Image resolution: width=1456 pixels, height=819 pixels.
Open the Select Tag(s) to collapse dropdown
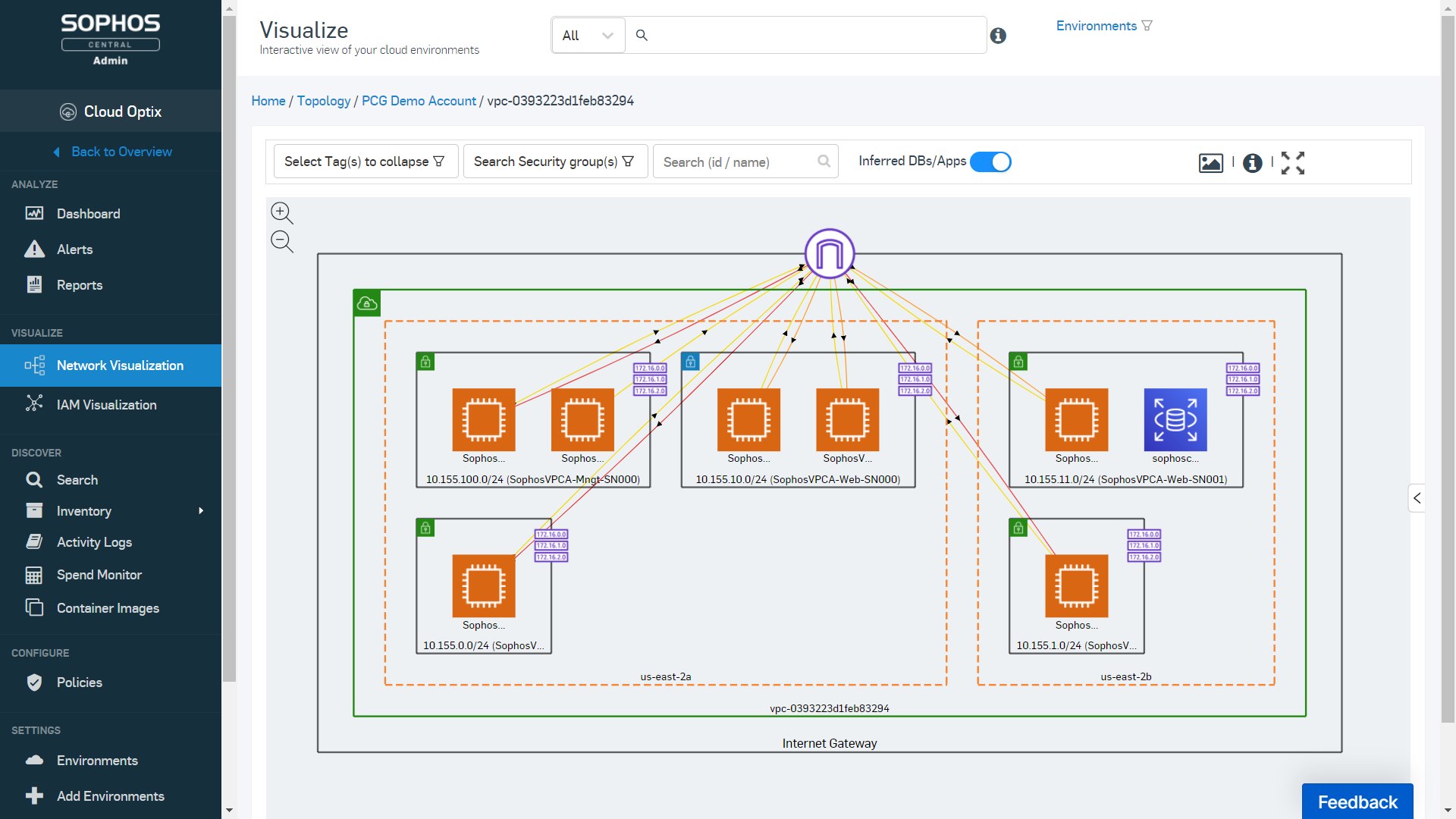pos(365,162)
